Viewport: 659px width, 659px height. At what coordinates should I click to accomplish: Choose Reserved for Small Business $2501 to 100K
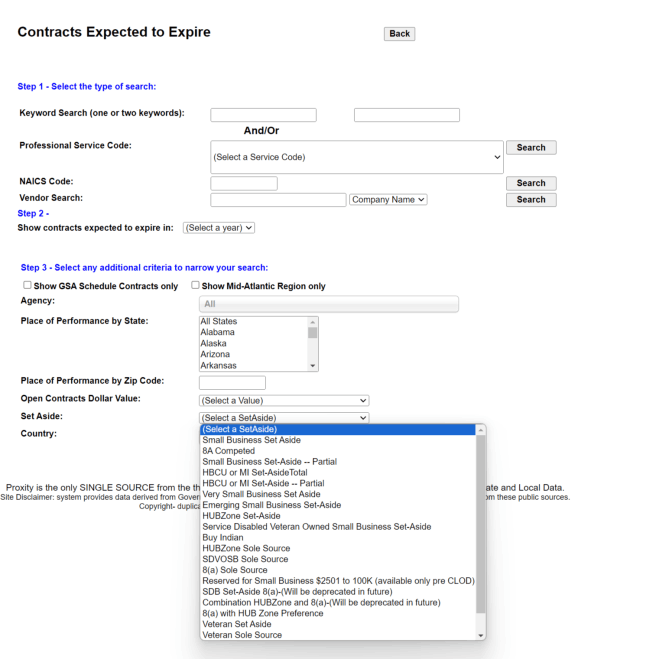338,581
